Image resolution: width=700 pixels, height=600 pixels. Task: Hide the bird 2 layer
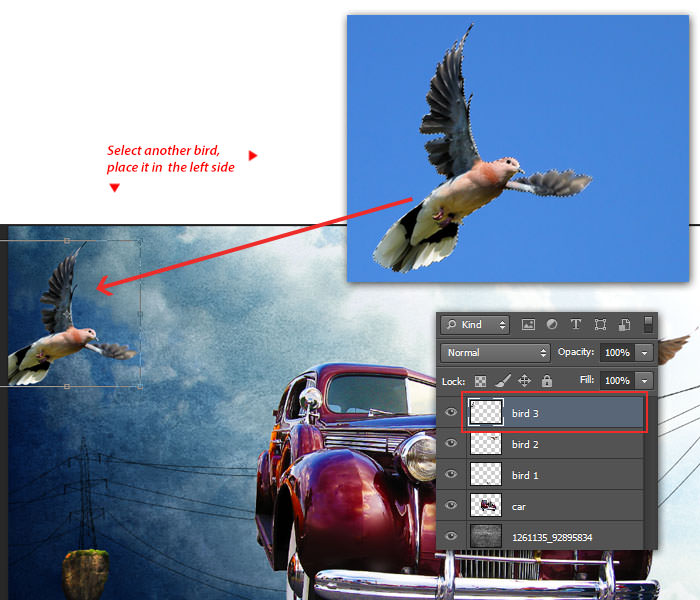point(451,443)
